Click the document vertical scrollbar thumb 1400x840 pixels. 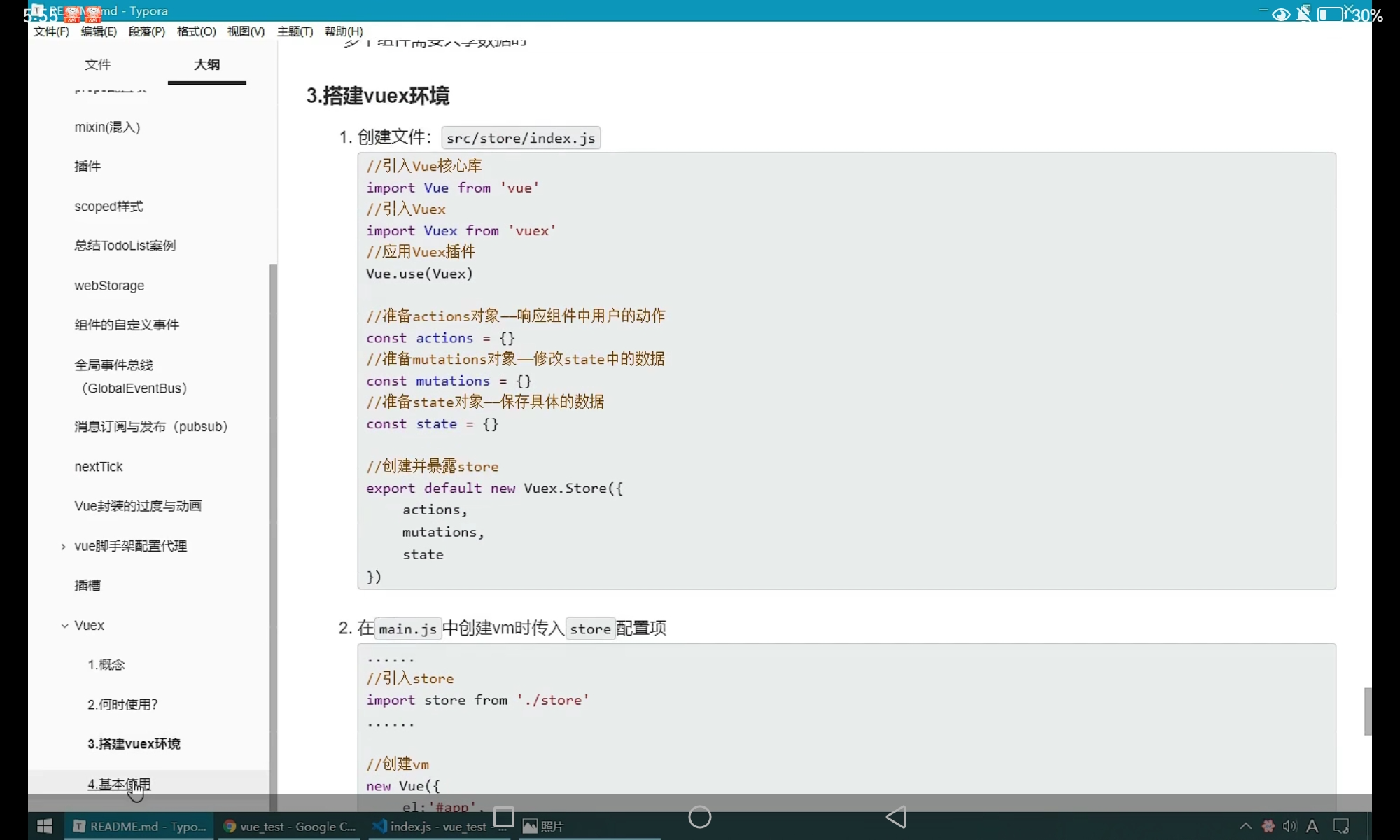pos(1367,711)
